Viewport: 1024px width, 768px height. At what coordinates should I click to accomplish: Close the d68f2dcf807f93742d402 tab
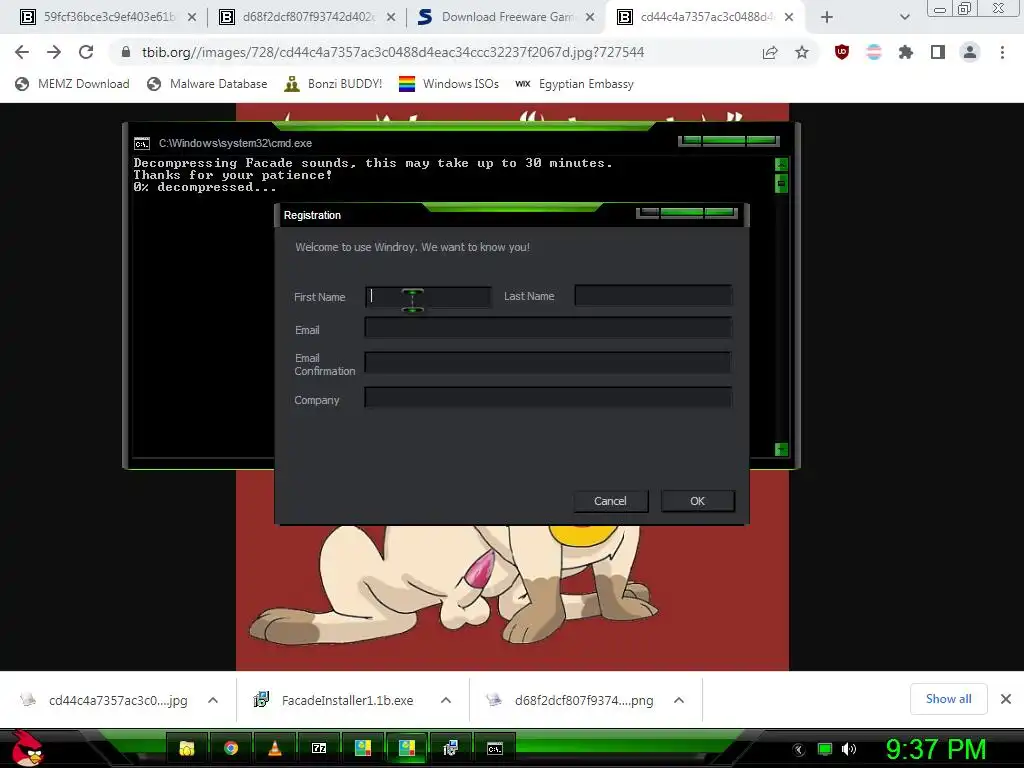391,18
